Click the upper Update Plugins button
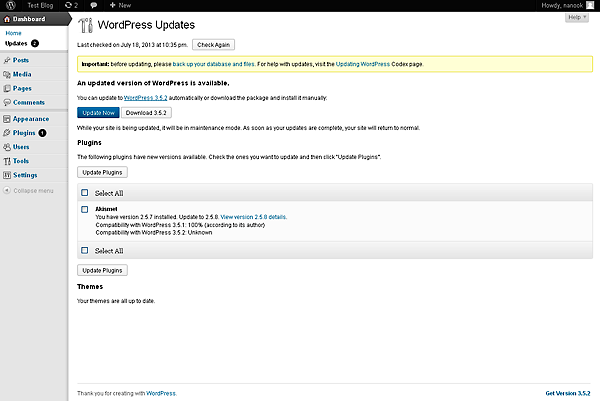600x401 pixels. click(x=102, y=173)
